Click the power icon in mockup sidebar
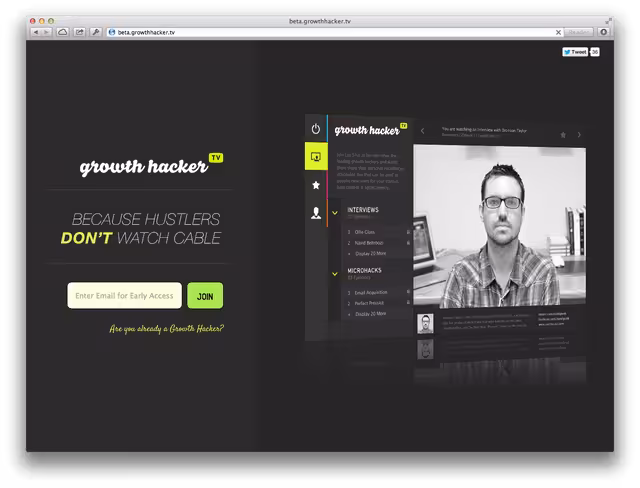 (316, 129)
